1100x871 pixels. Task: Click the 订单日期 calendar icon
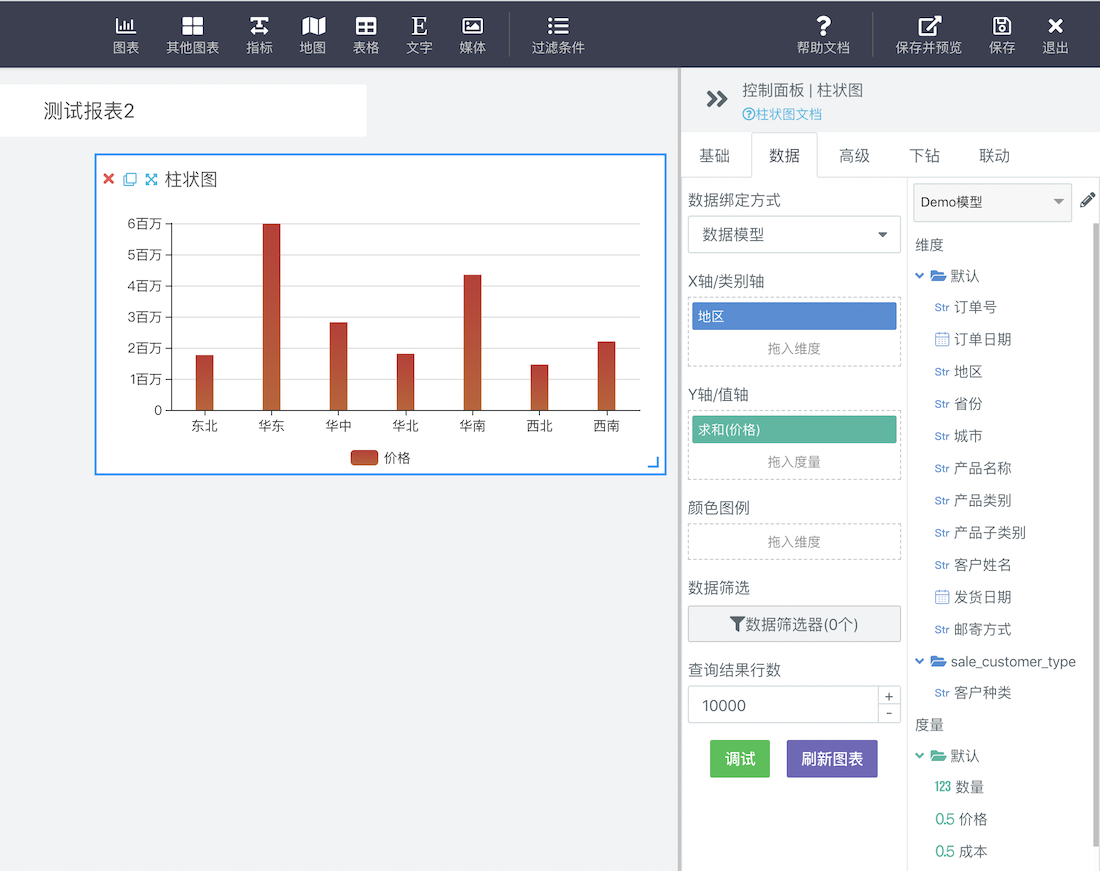click(x=942, y=339)
